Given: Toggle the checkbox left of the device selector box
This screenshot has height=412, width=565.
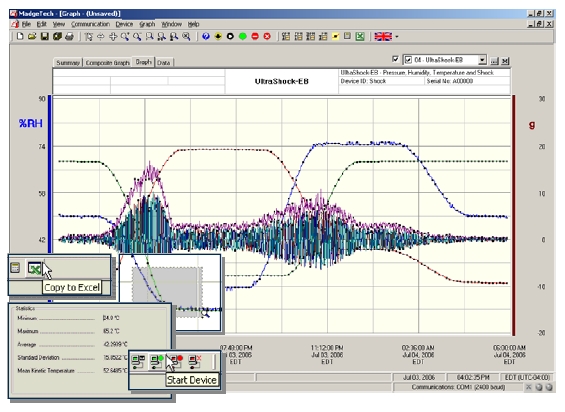Looking at the screenshot, I should tap(395, 59).
